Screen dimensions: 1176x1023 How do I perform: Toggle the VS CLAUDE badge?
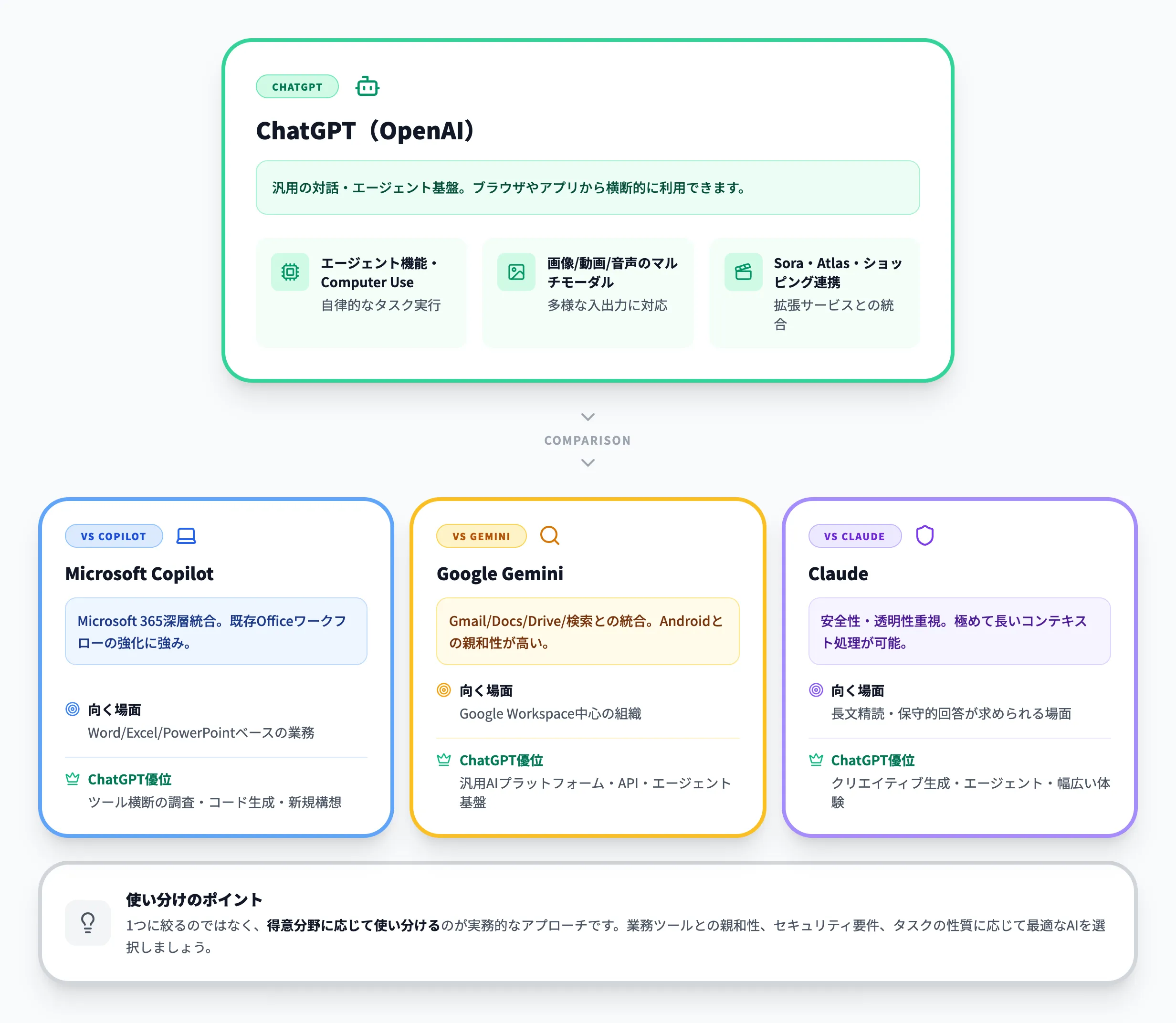[855, 535]
